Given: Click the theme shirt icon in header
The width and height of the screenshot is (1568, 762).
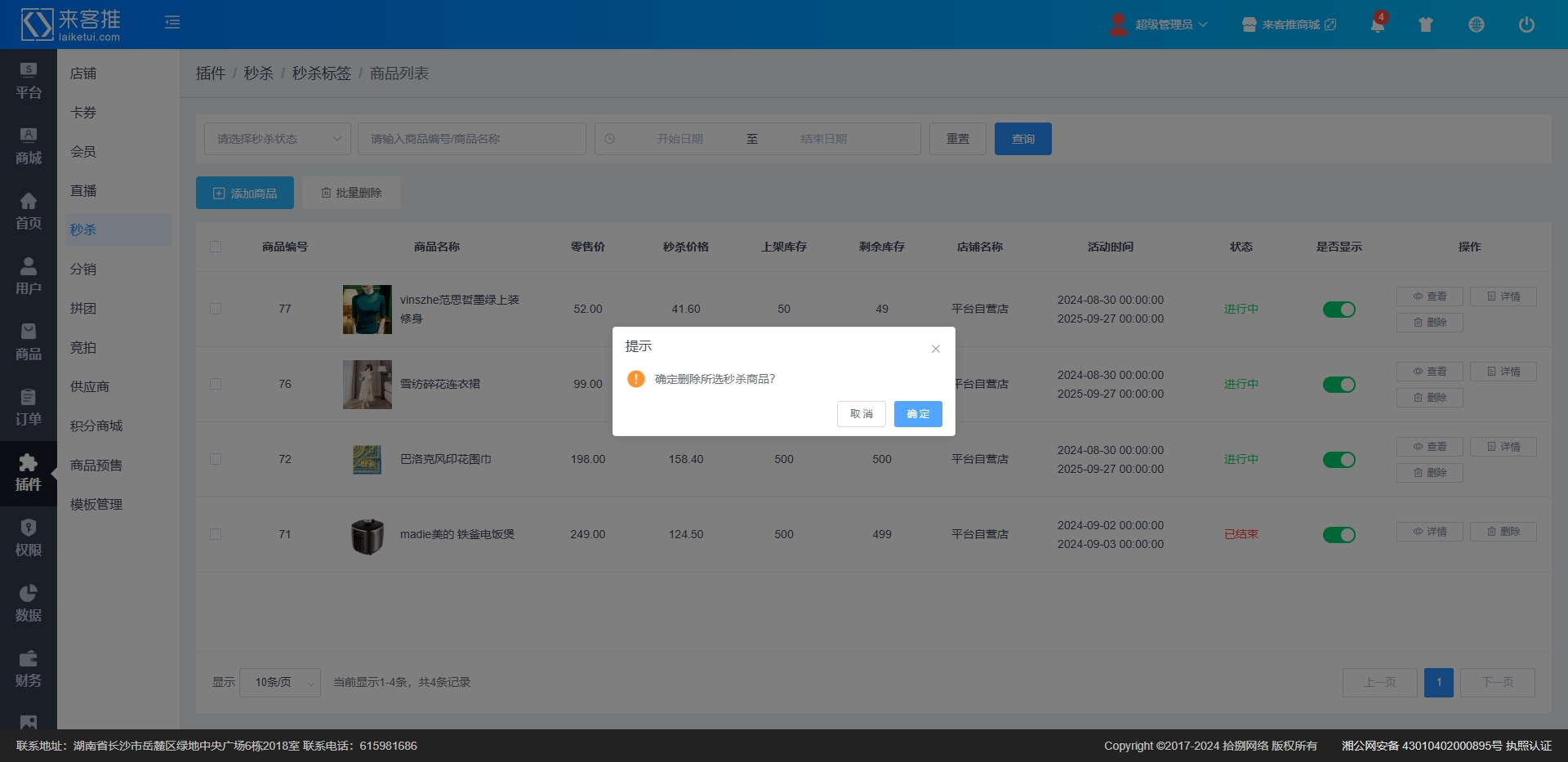Looking at the screenshot, I should pyautogui.click(x=1426, y=25).
